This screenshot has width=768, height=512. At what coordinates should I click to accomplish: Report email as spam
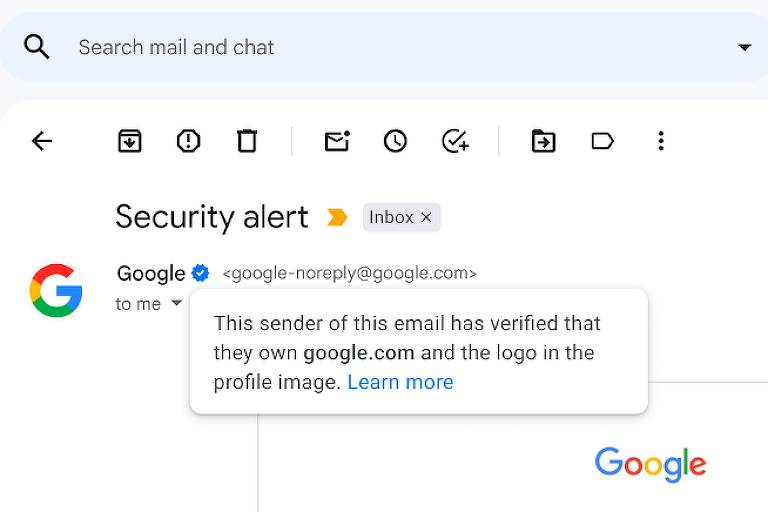[189, 141]
